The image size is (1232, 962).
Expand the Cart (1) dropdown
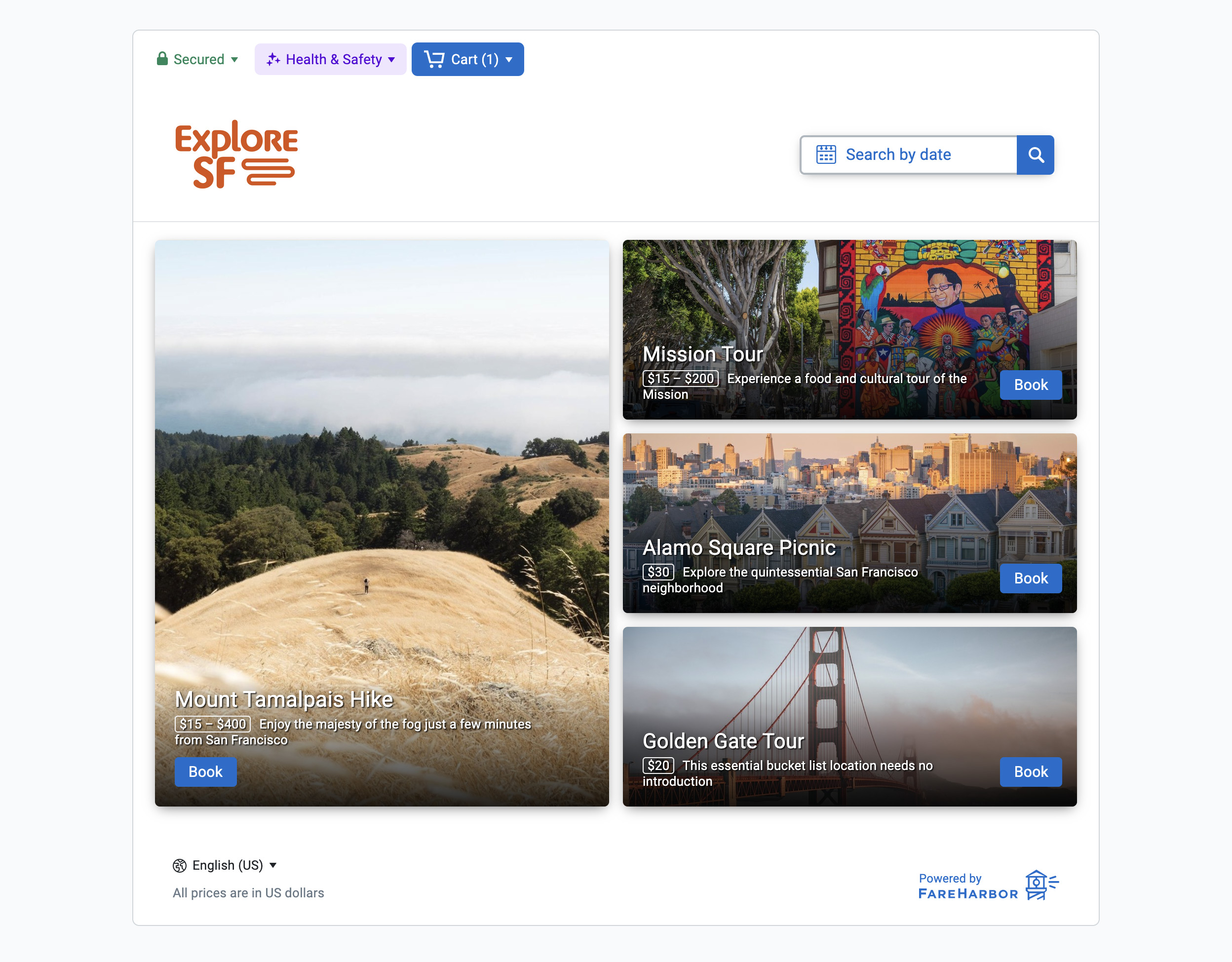pos(467,59)
